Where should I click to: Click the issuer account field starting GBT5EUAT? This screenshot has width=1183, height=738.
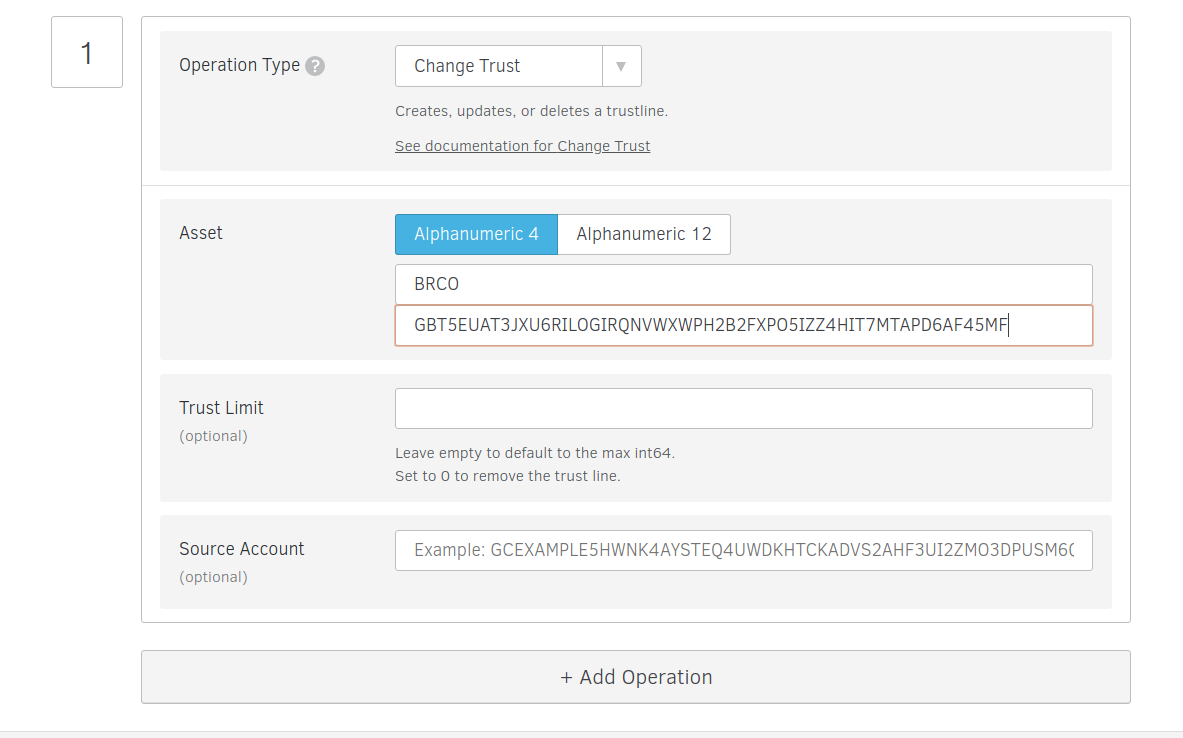click(x=743, y=325)
